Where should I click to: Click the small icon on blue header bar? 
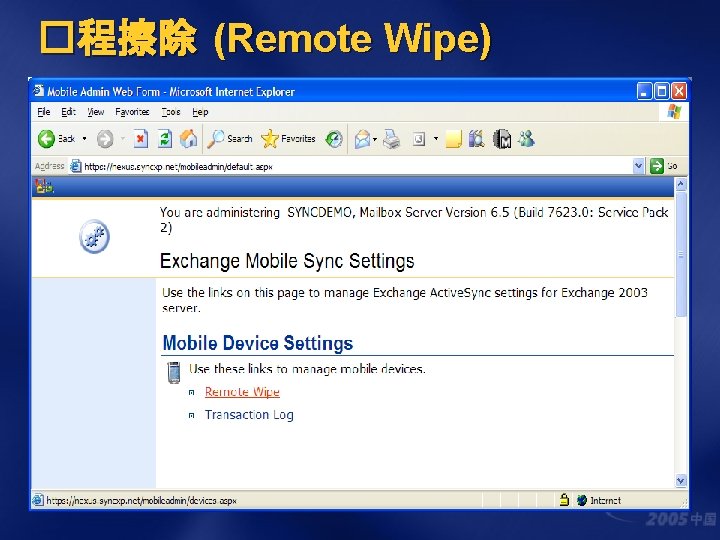click(44, 186)
